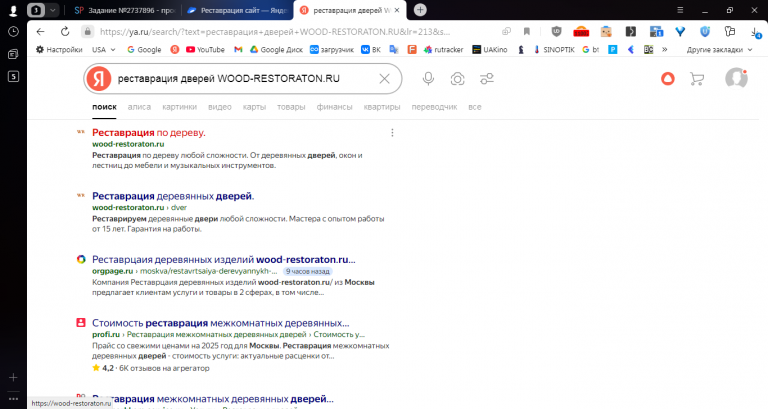Open the orgpage.ru Реставрцаия деревянных изделий result
This screenshot has height=409, width=768.
[223, 260]
